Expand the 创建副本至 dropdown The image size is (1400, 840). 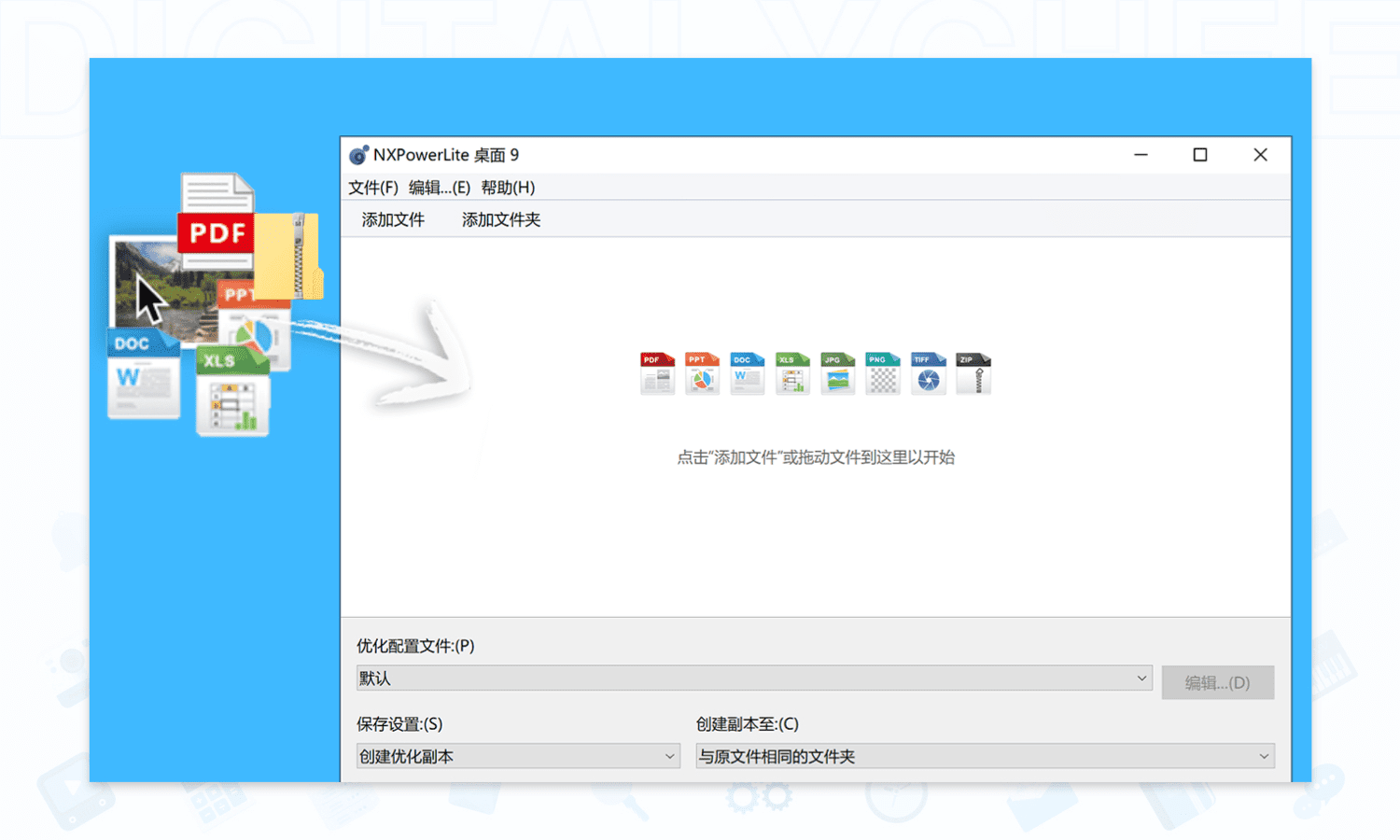coord(985,756)
